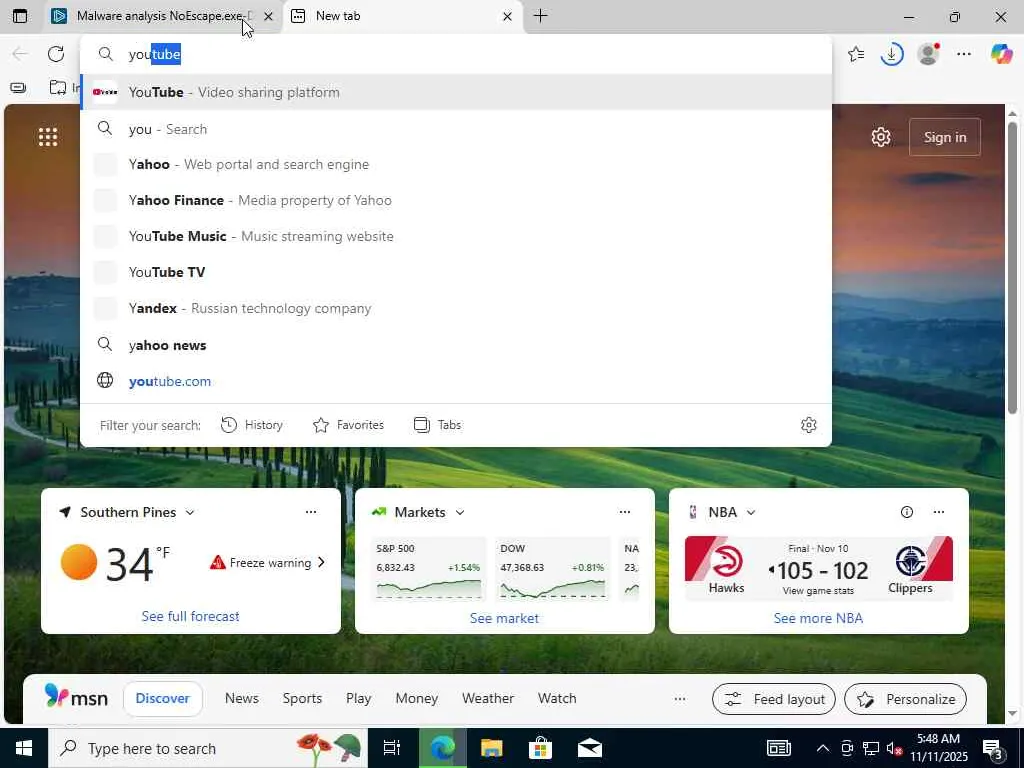Open the Sports feed tab
Image resolution: width=1024 pixels, height=768 pixels.
pos(302,699)
